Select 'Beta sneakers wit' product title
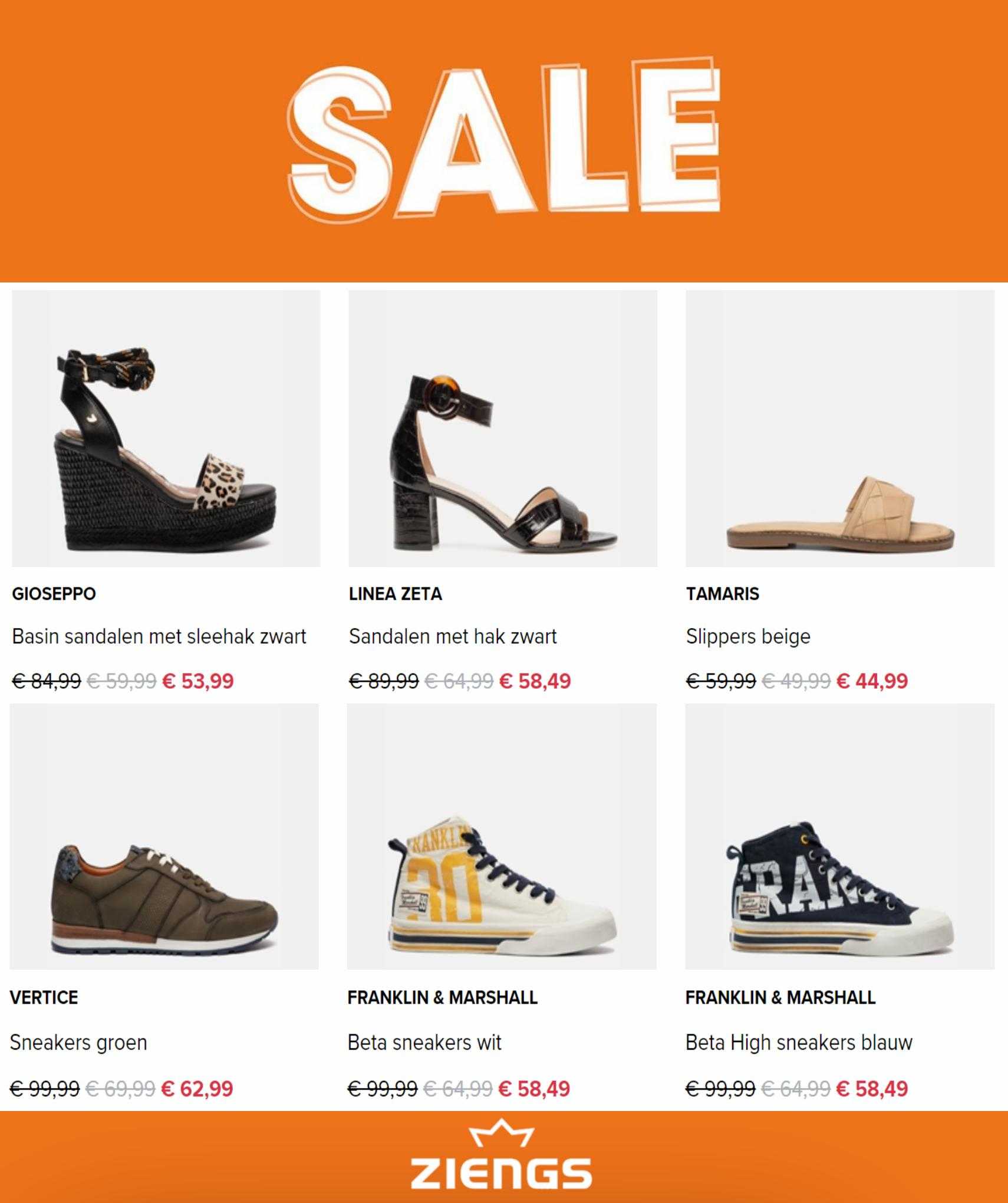This screenshot has width=1008, height=1203. pos(424,1043)
